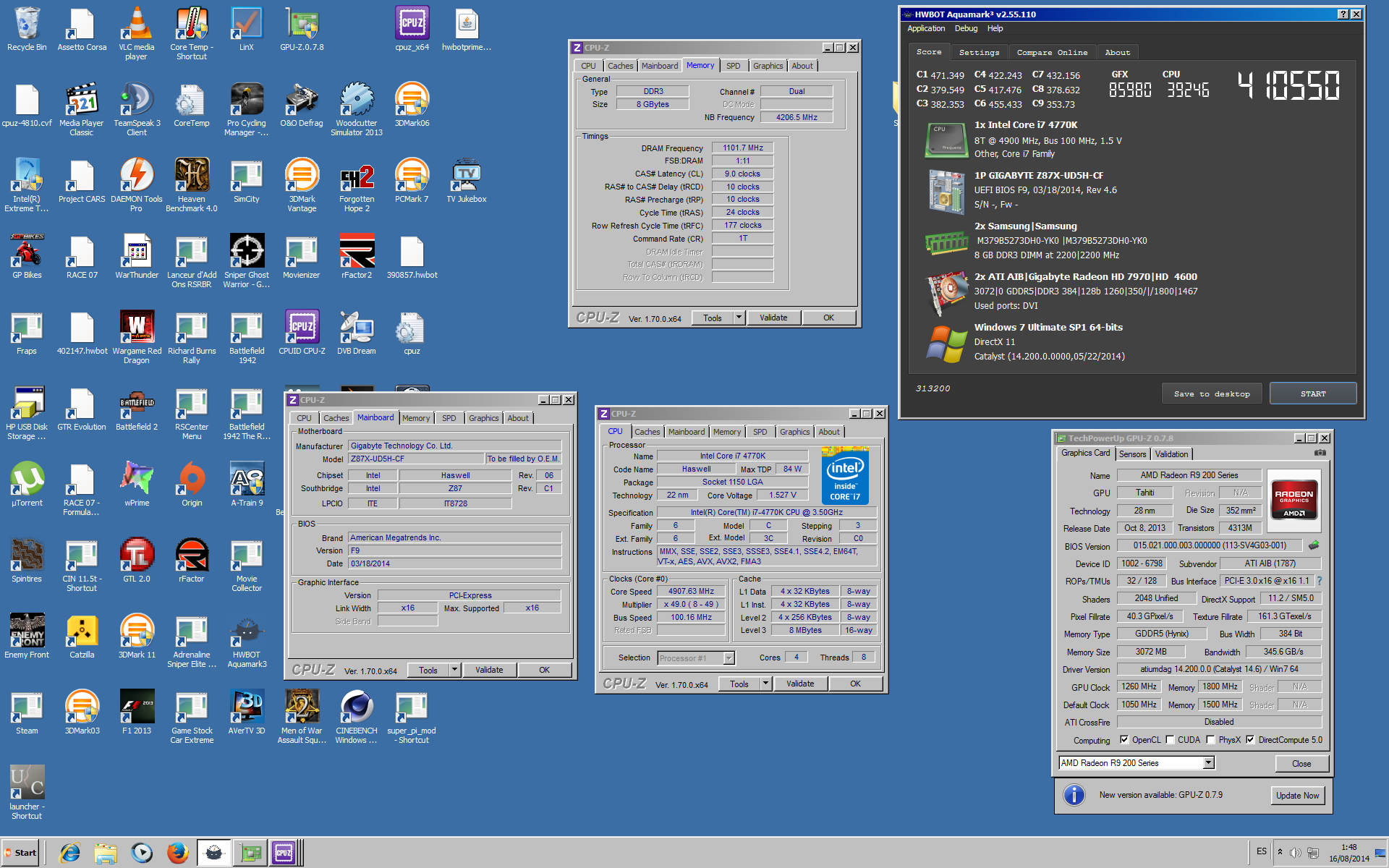Show hidden system tray icons arrow

(1280, 852)
